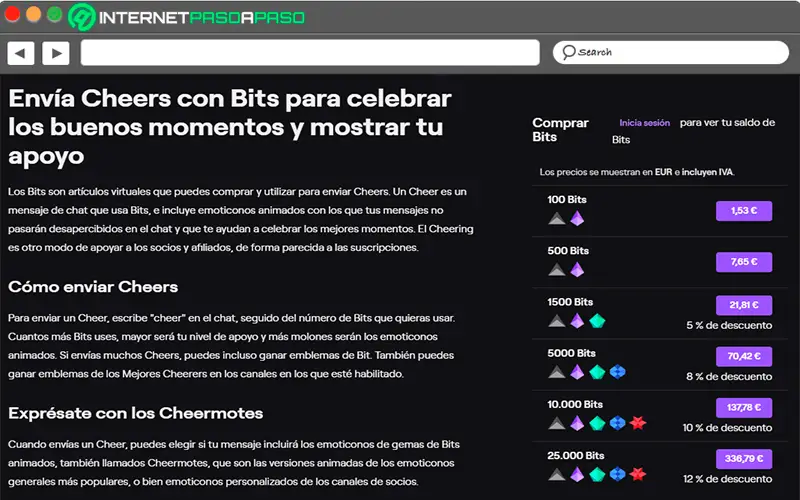
Task: Click the gray gem under 25.000 Bits
Action: 557,474
